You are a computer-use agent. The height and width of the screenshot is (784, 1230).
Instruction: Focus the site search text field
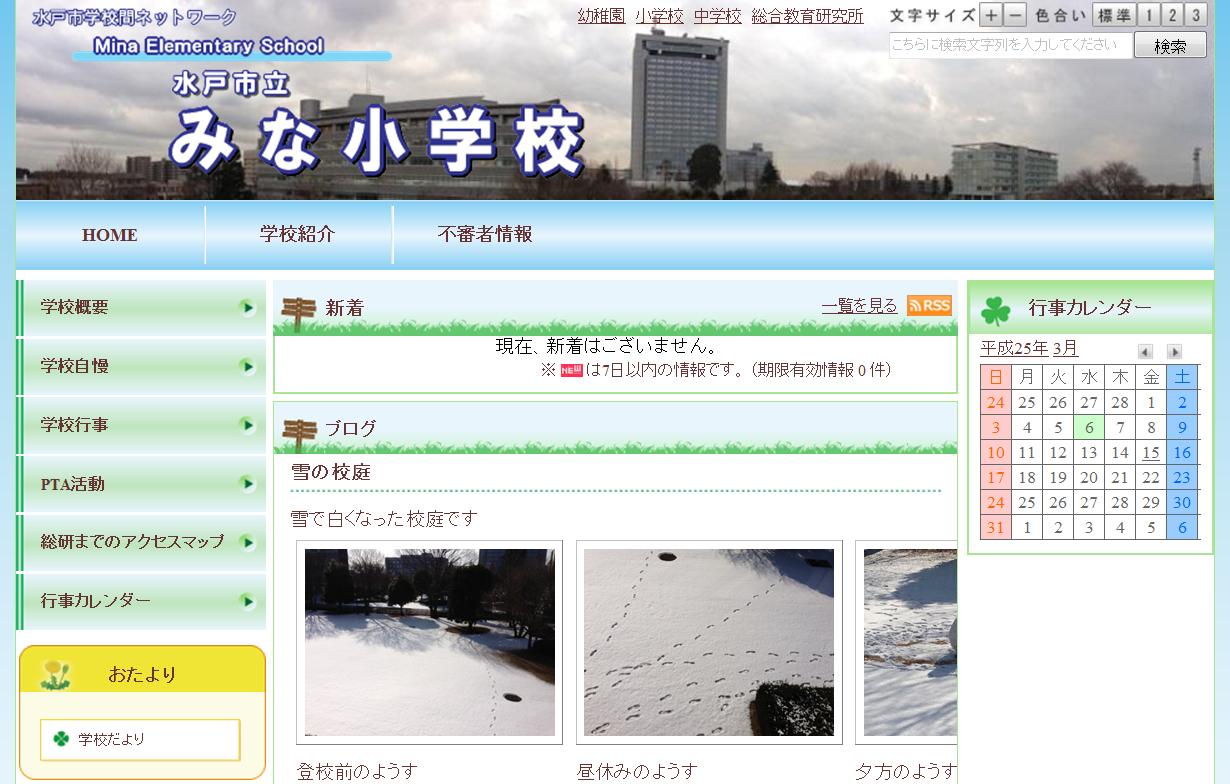pyautogui.click(x=1010, y=45)
